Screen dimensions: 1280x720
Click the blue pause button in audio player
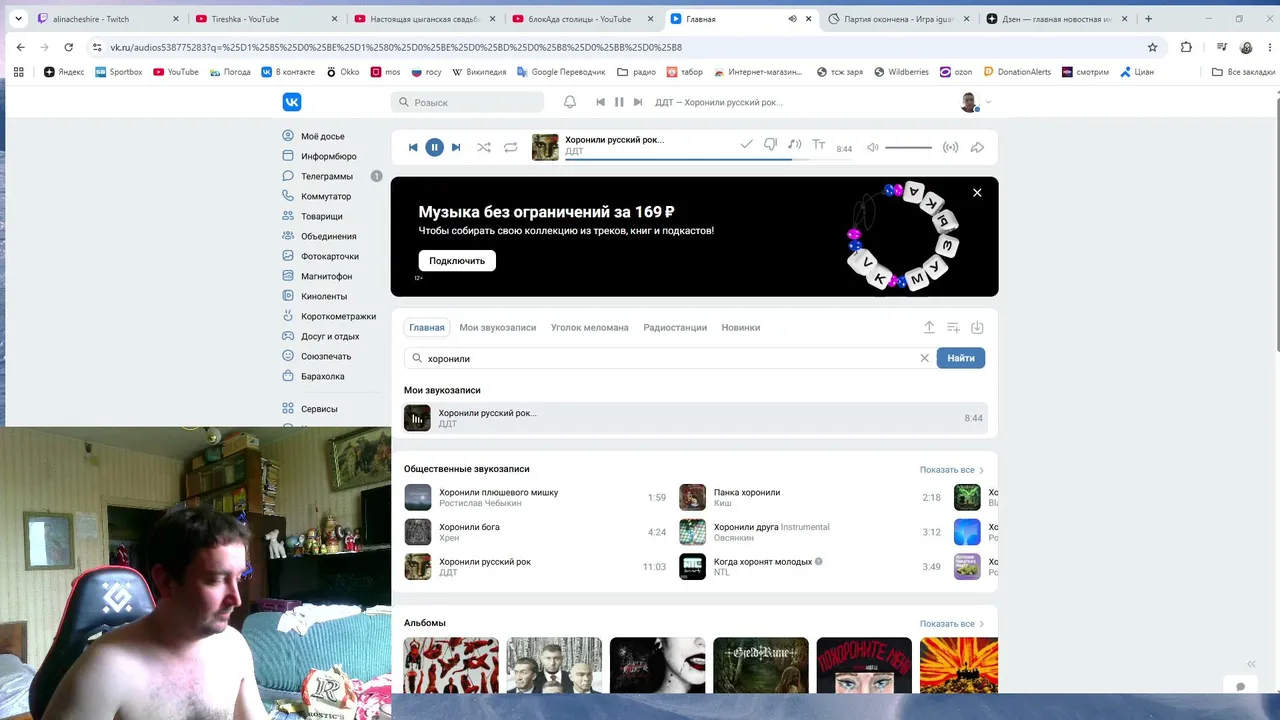[434, 147]
